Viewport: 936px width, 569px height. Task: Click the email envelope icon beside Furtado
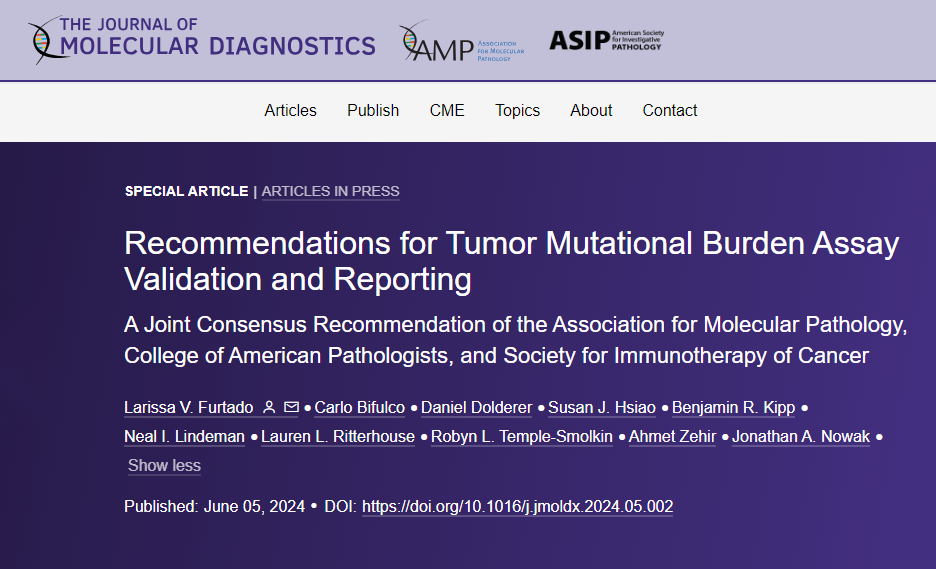tap(291, 408)
